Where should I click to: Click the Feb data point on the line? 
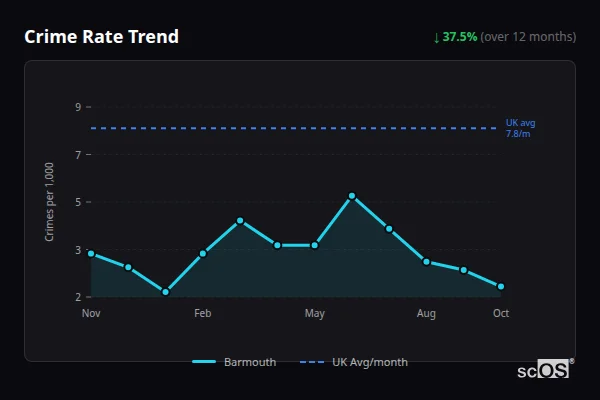[203, 253]
